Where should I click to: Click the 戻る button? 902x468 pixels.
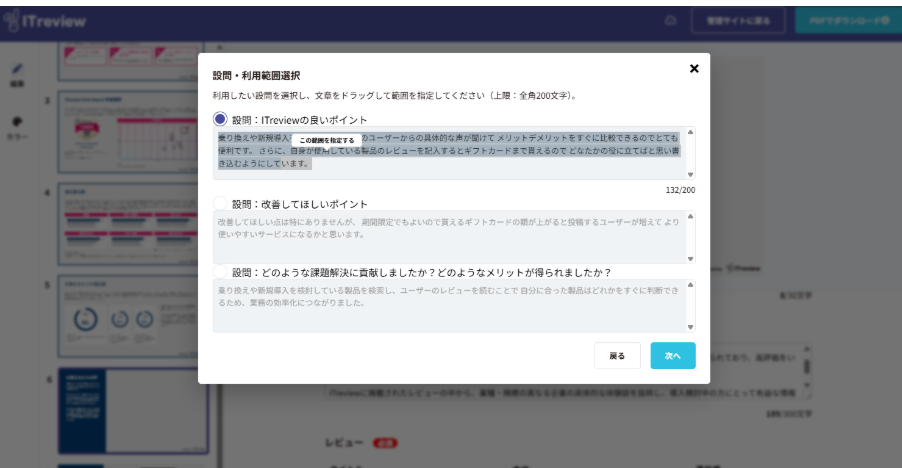pos(617,356)
